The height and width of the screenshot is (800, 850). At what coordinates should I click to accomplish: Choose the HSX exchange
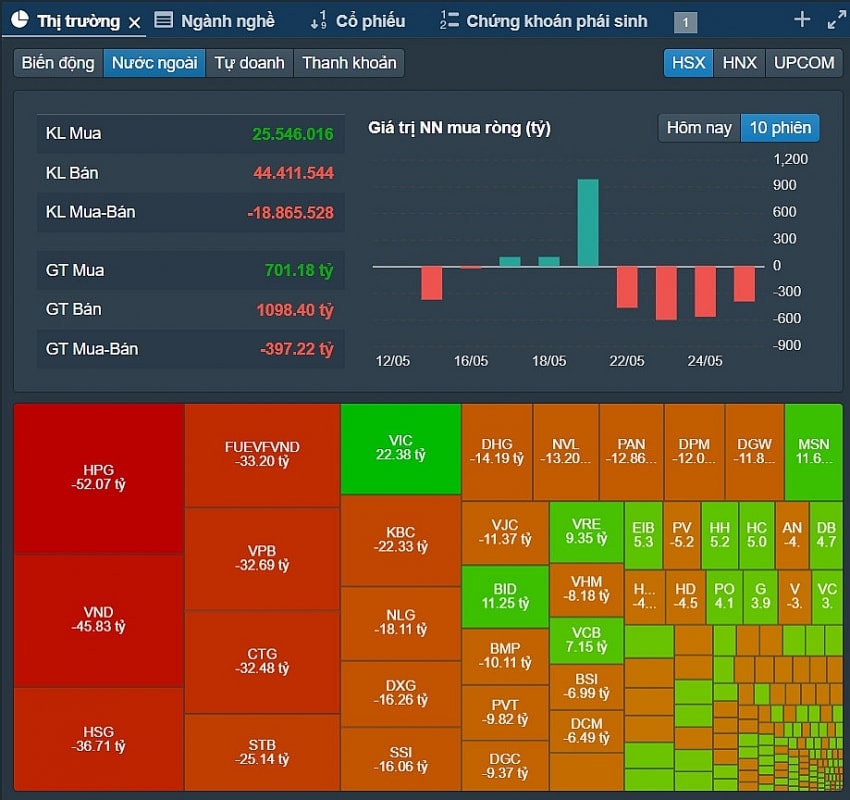pyautogui.click(x=688, y=63)
